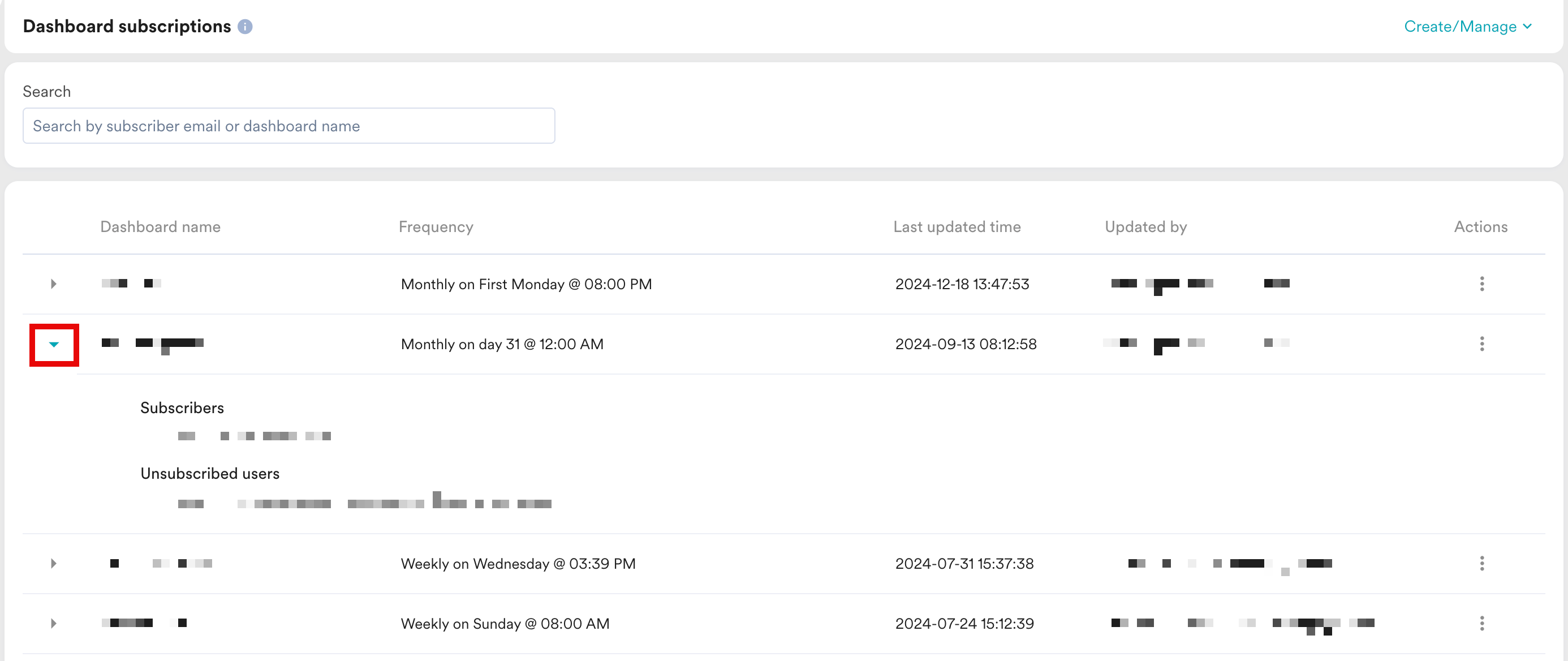Open actions menu for First Monday subscription
1568x661 pixels.
coord(1481,284)
